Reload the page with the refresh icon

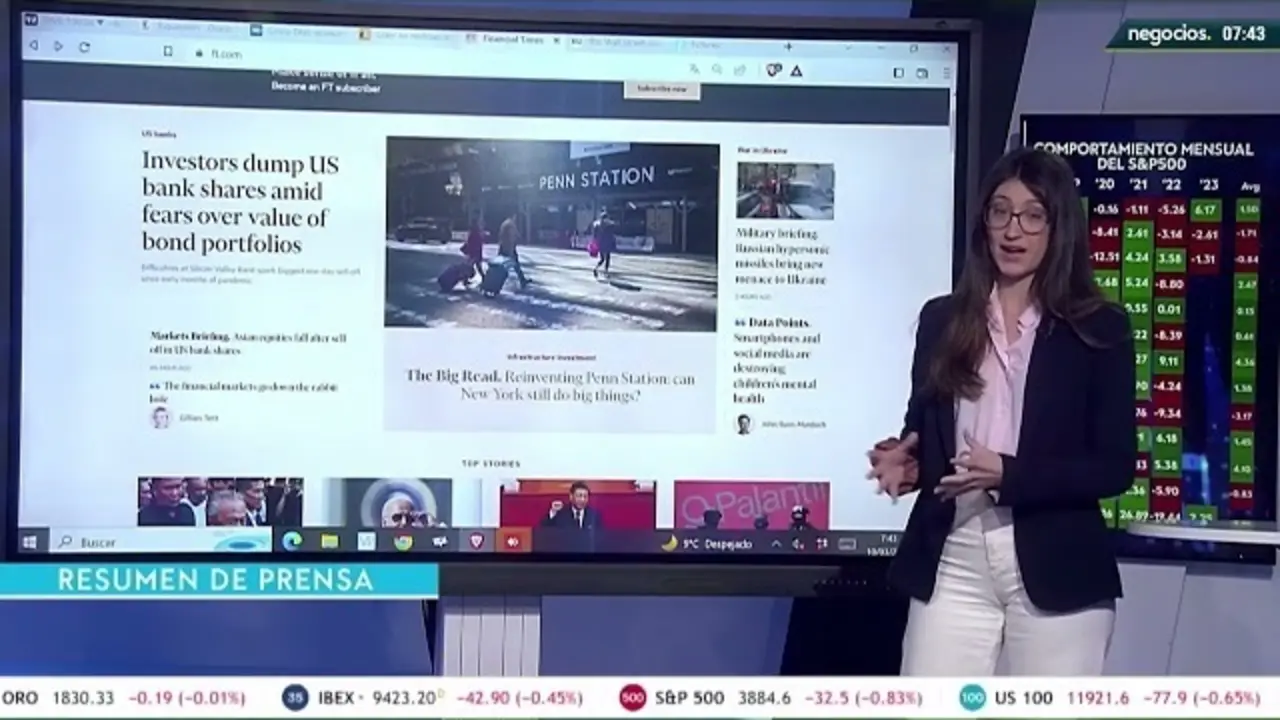click(84, 47)
